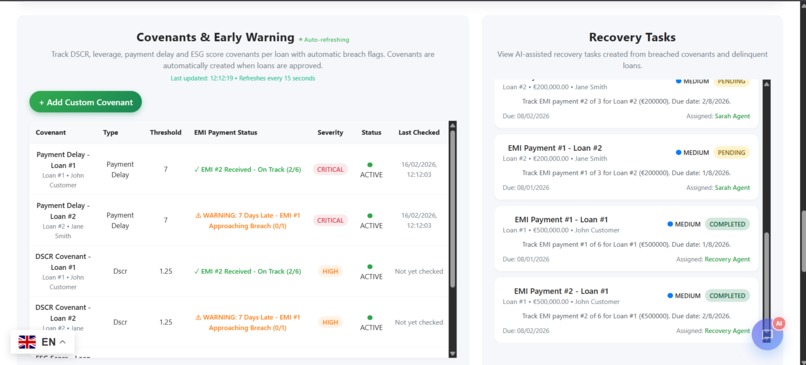Click CRITICAL badge in Payment Delay Loan #2 row
Screen dimensions: 806x365
(x=331, y=220)
